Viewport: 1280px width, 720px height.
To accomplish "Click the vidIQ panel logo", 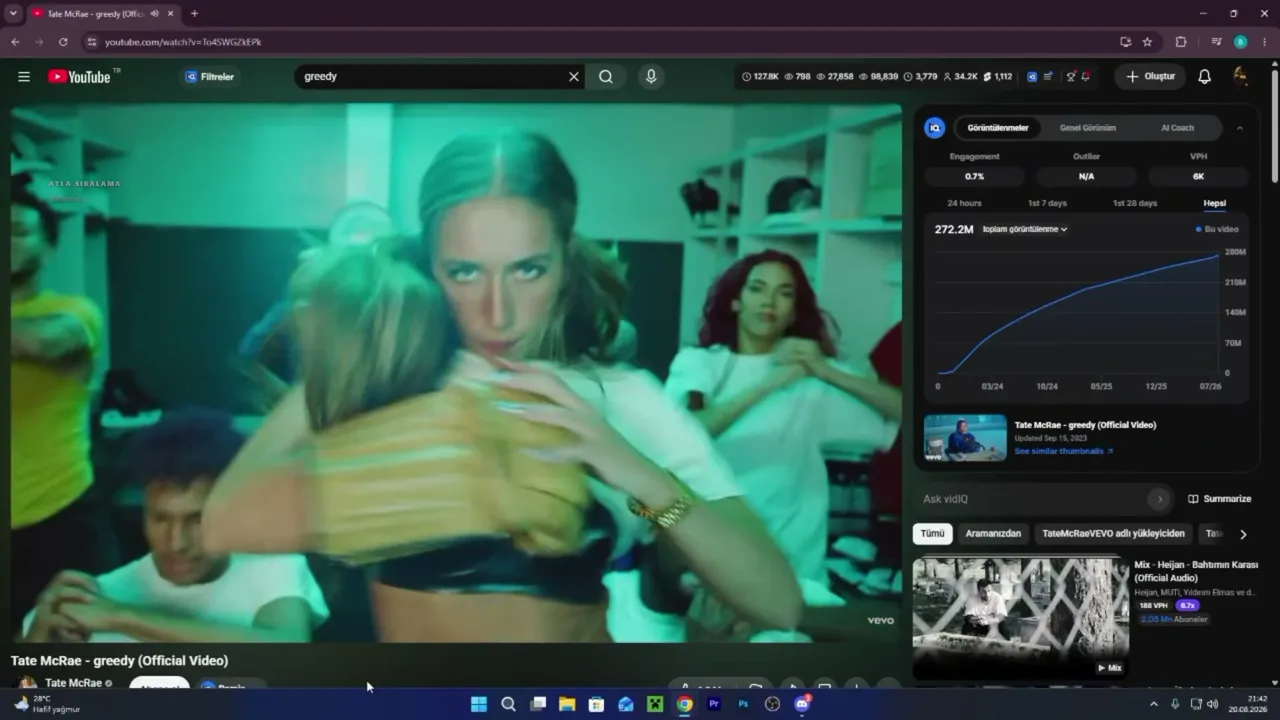I will 935,128.
